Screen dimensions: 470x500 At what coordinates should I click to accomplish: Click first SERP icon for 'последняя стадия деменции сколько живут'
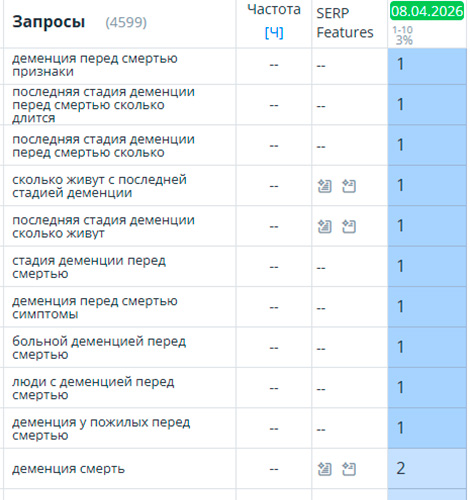(324, 227)
